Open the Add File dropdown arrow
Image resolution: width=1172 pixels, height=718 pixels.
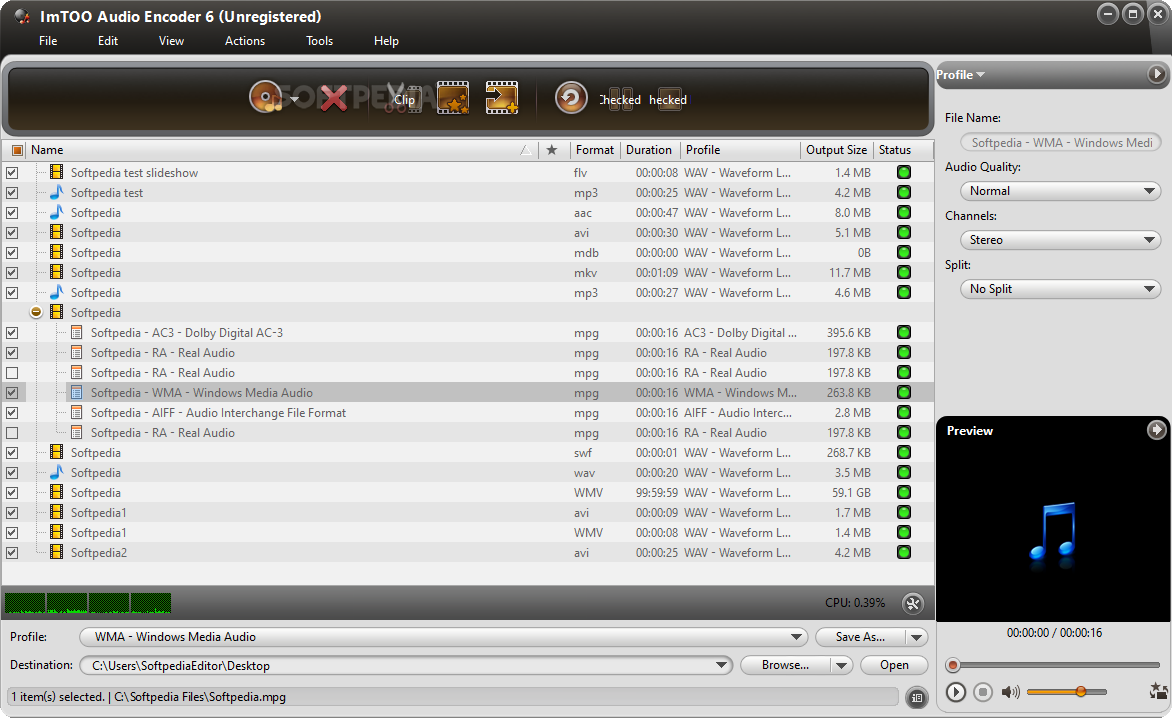click(294, 99)
